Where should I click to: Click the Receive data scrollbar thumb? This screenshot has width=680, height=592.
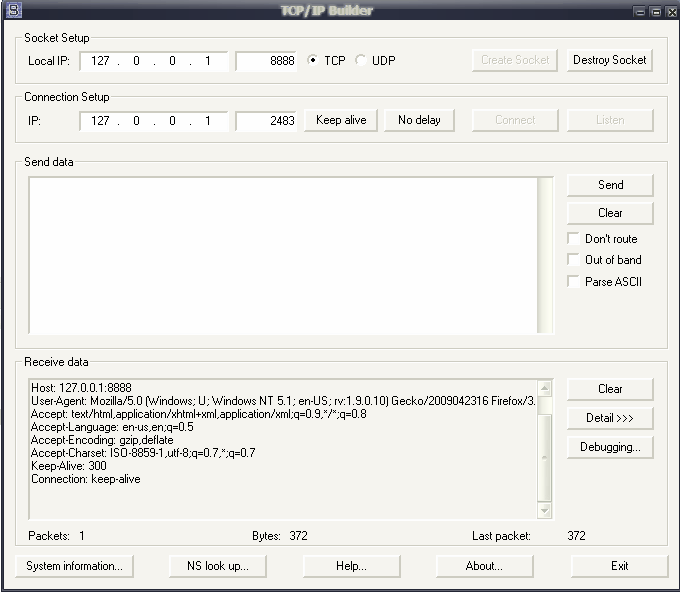tap(545, 458)
